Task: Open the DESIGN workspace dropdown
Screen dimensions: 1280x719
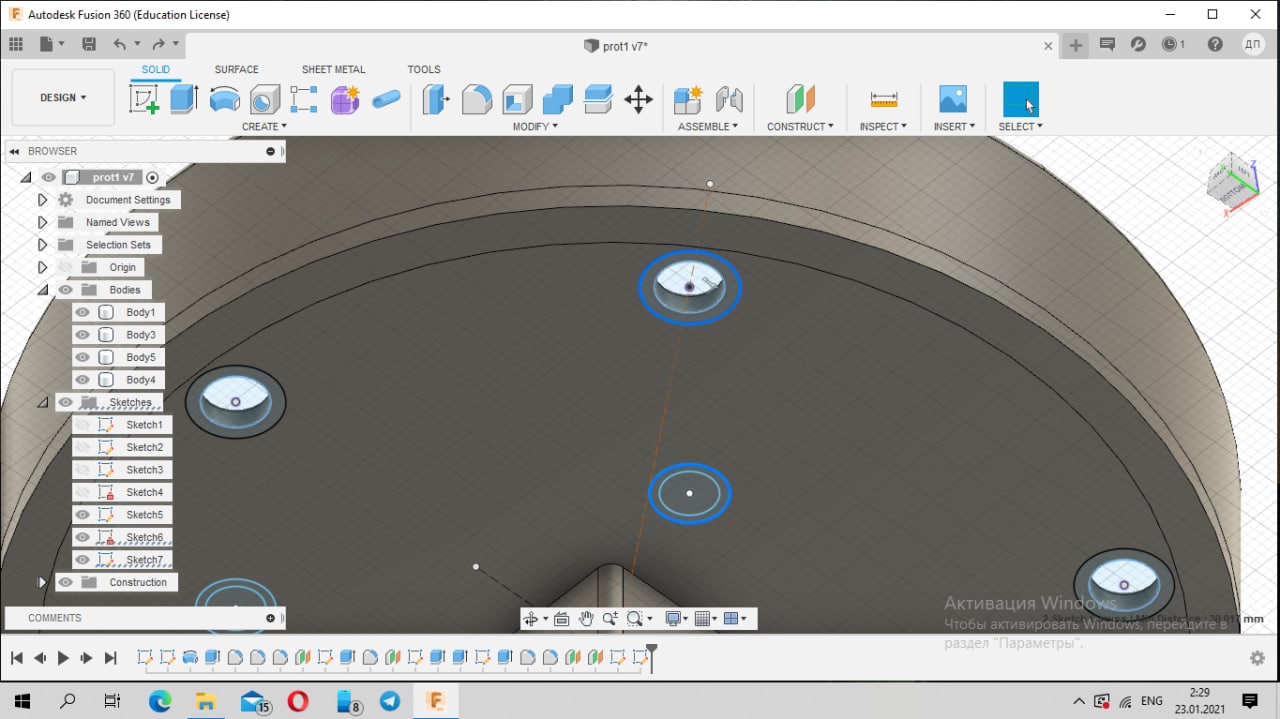Action: [x=63, y=98]
